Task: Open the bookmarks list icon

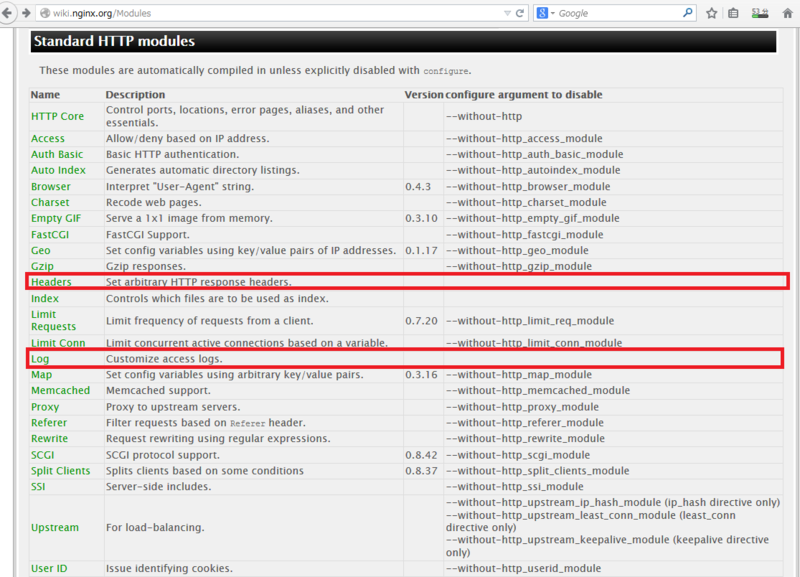Action: click(733, 13)
